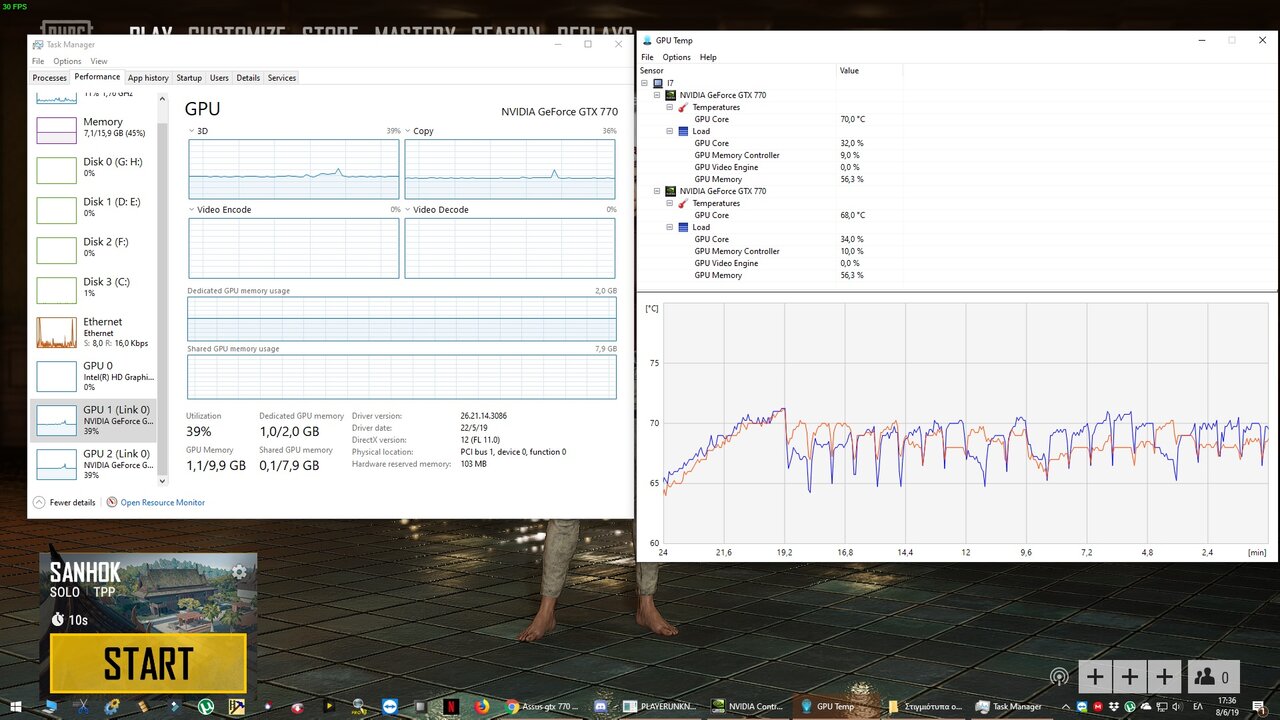Open Discord from the taskbar
The image size is (1280, 720).
point(600,707)
